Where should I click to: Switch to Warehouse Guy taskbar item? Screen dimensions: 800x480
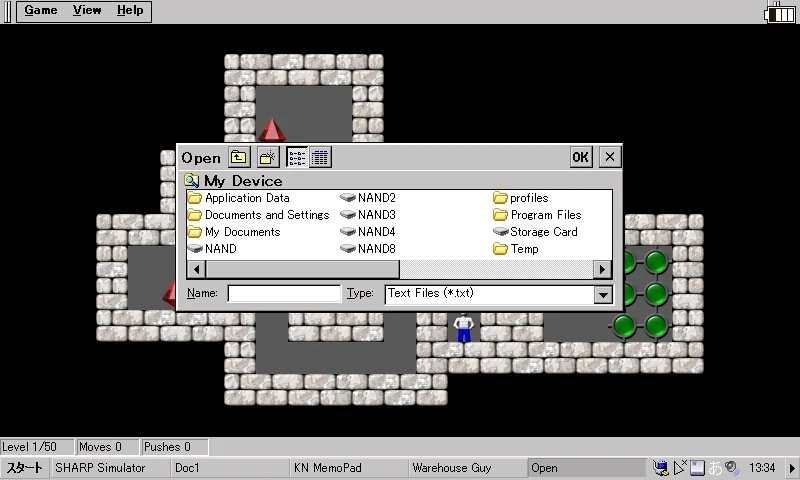(468, 468)
